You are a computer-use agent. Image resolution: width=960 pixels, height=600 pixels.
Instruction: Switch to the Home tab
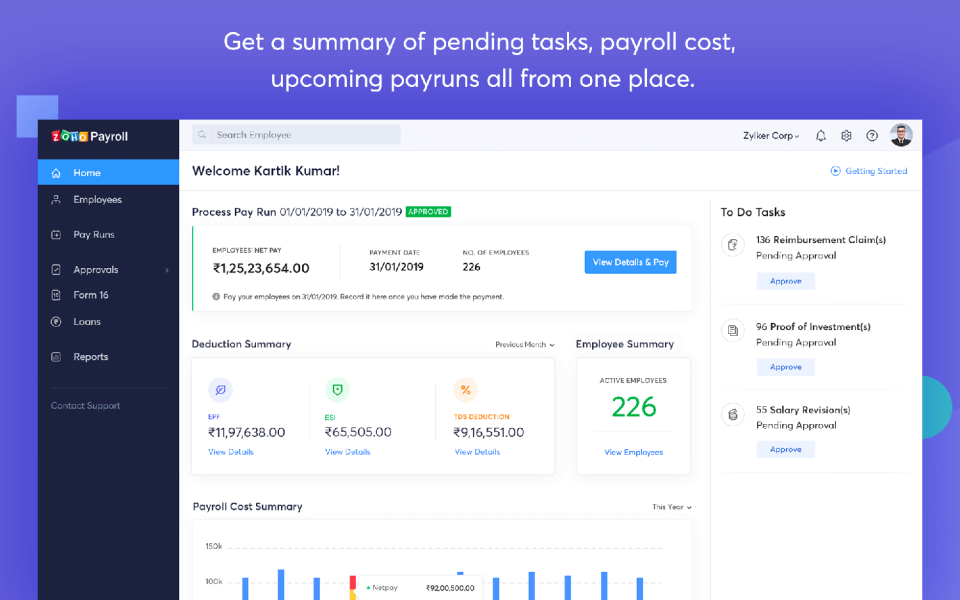pyautogui.click(x=85, y=171)
